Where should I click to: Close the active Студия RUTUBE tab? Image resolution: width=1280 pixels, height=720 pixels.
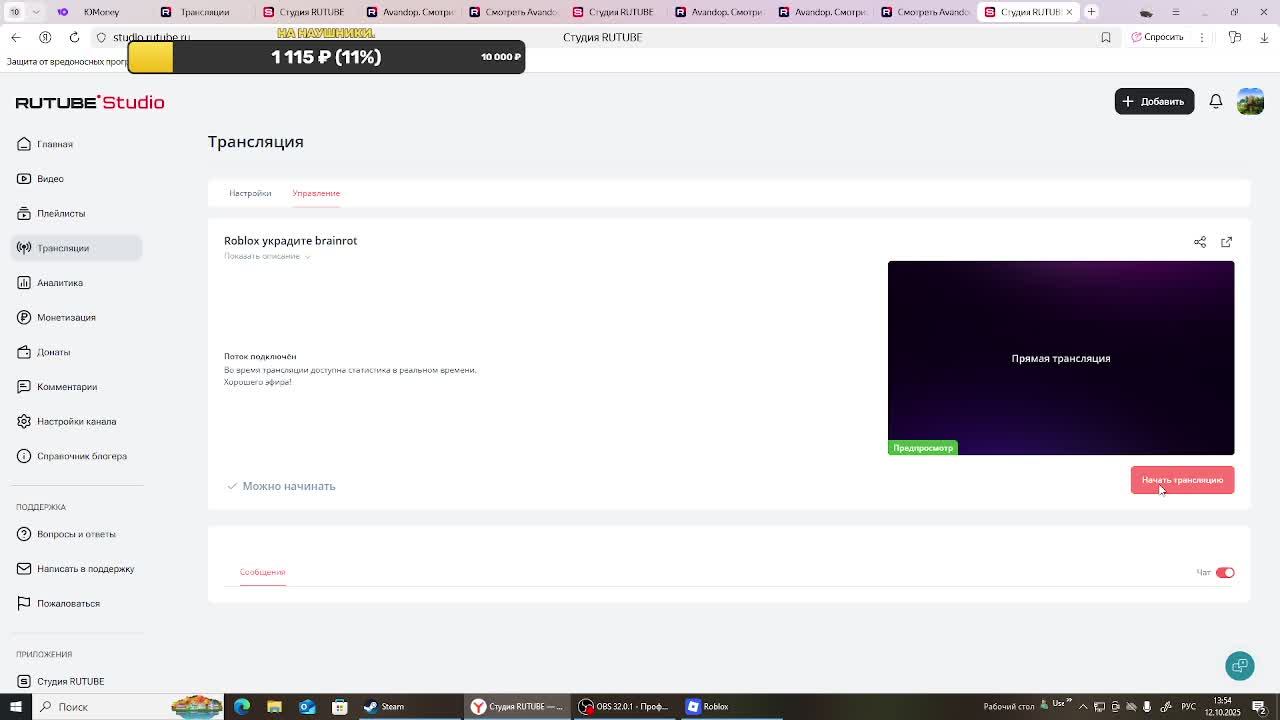(1069, 12)
